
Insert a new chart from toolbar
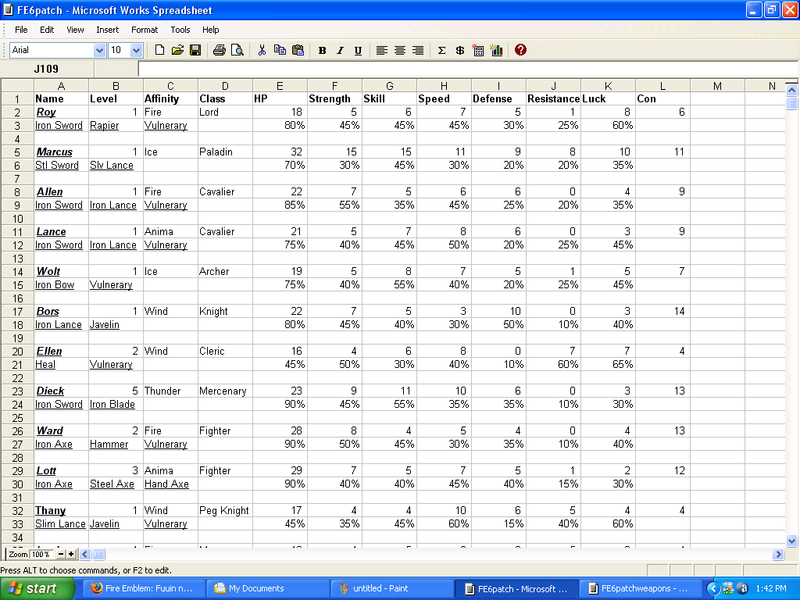click(497, 50)
